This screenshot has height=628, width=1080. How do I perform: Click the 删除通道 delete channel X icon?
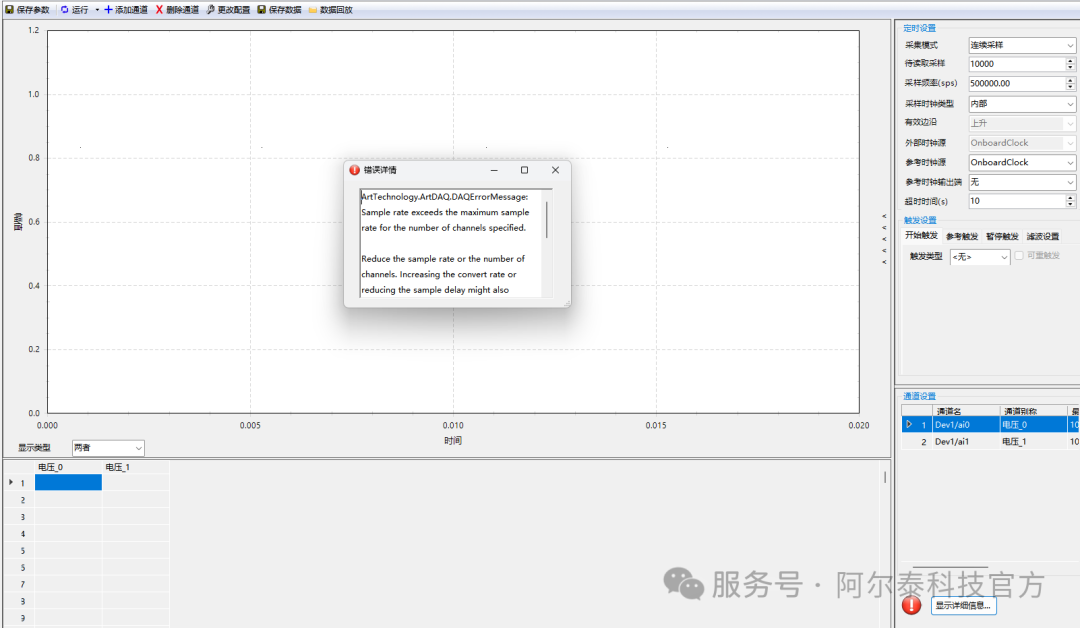[159, 9]
